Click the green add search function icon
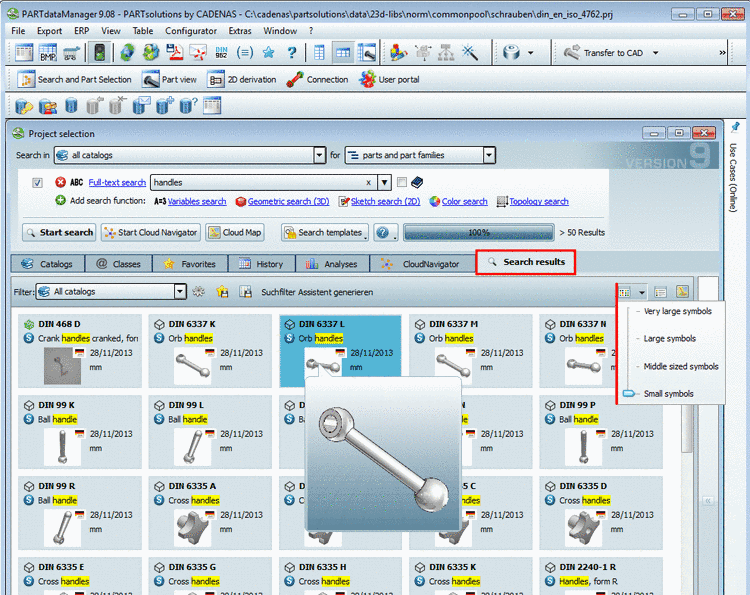Viewport: 750px width, 595px height. tap(60, 200)
